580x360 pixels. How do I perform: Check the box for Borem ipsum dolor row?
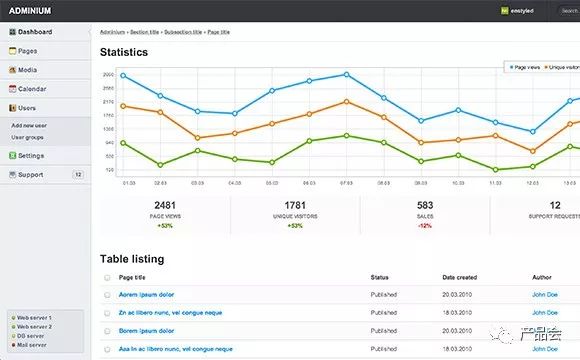coord(107,331)
